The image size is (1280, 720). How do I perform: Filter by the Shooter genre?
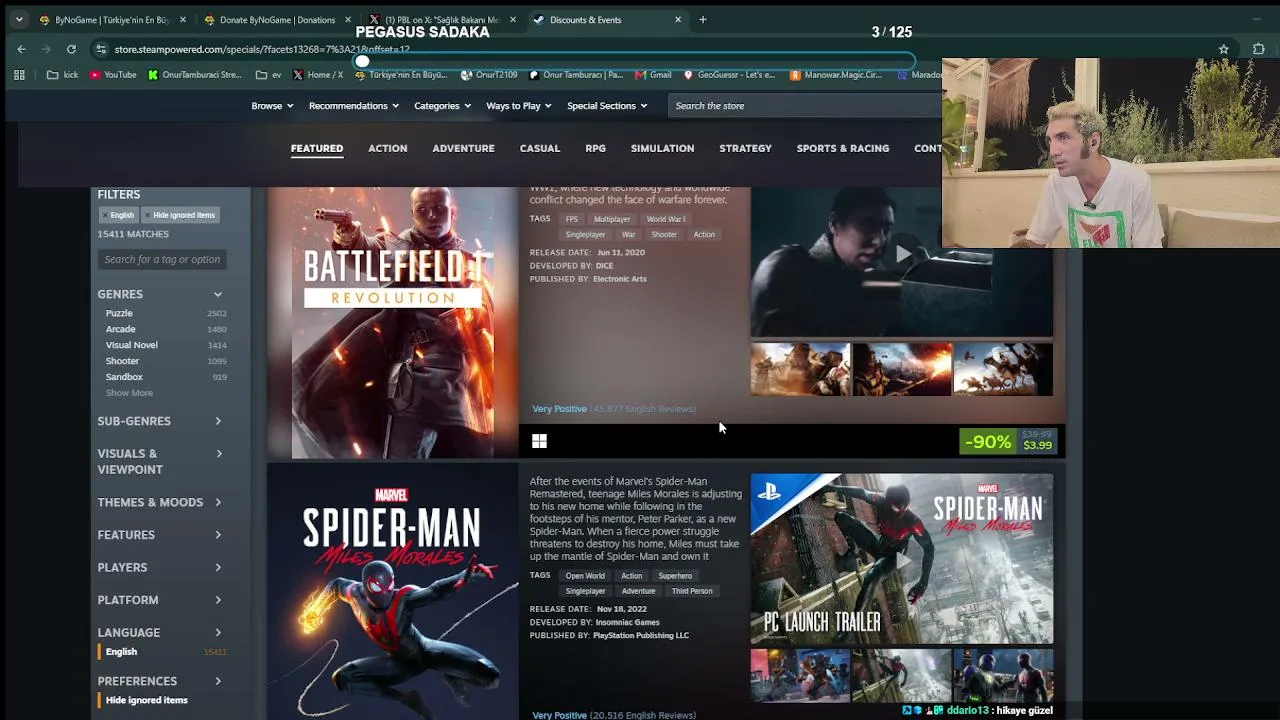(122, 361)
